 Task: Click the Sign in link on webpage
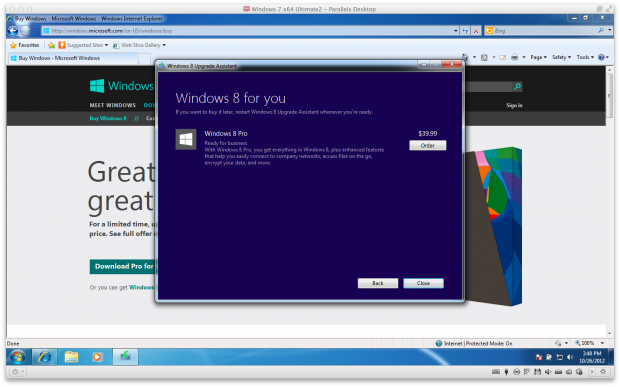514,105
